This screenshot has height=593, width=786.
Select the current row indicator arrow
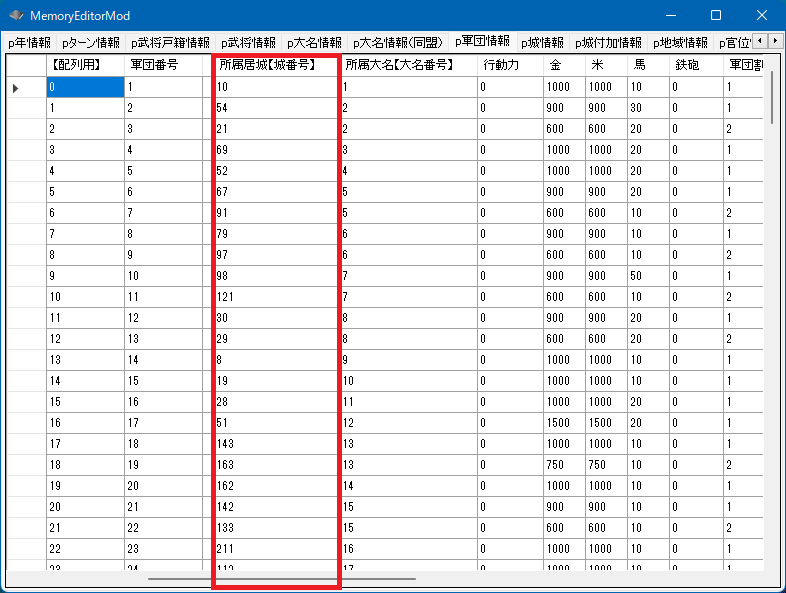[x=16, y=88]
